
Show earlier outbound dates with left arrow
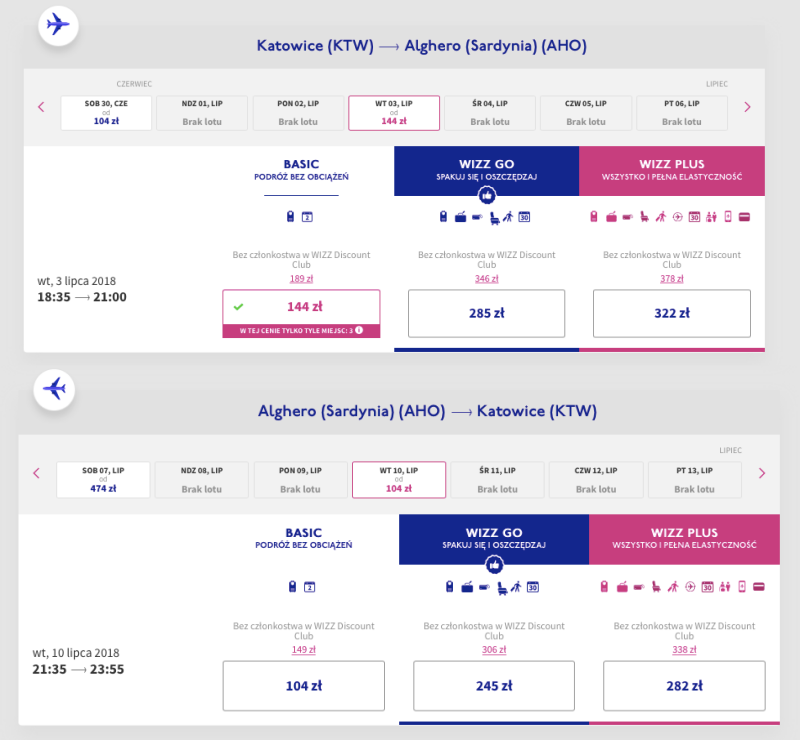(x=41, y=107)
